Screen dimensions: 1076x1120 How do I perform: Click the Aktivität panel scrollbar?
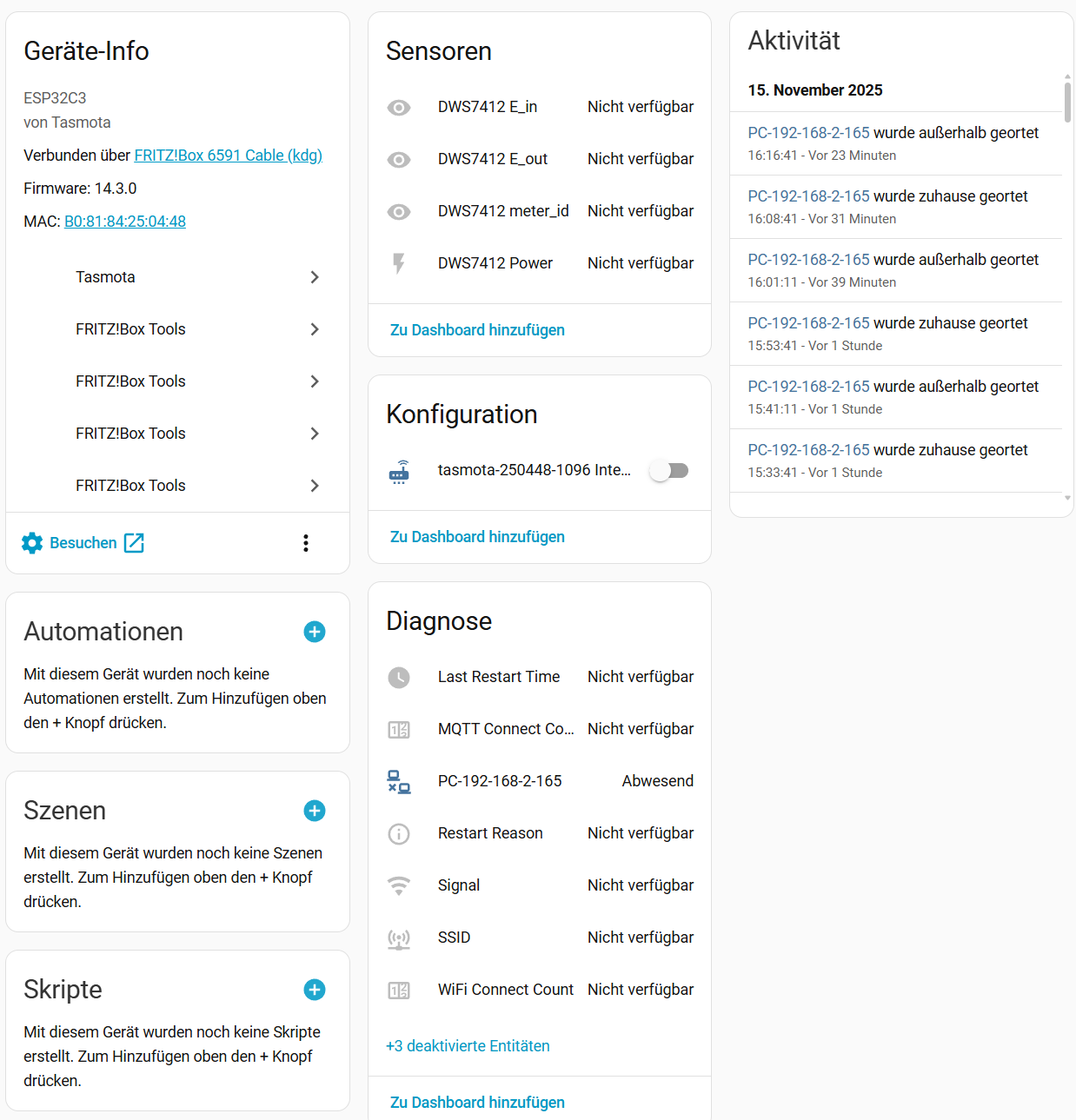(1067, 103)
